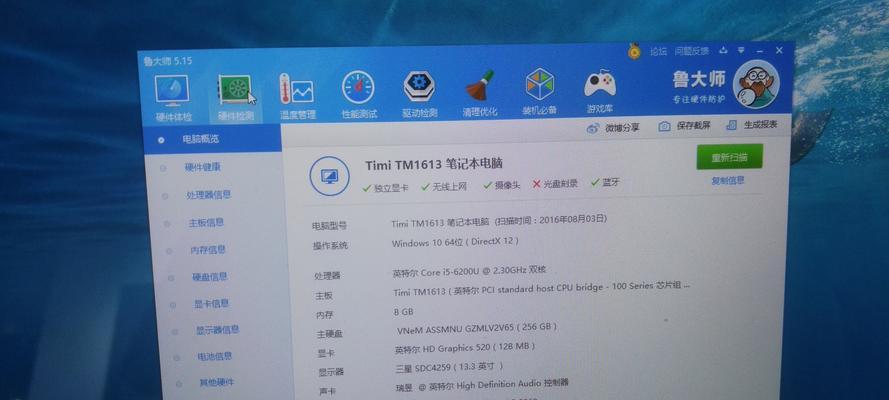Click the round computer monitor icon beside Timi TM1613
This screenshot has height=400, width=889.
329,176
